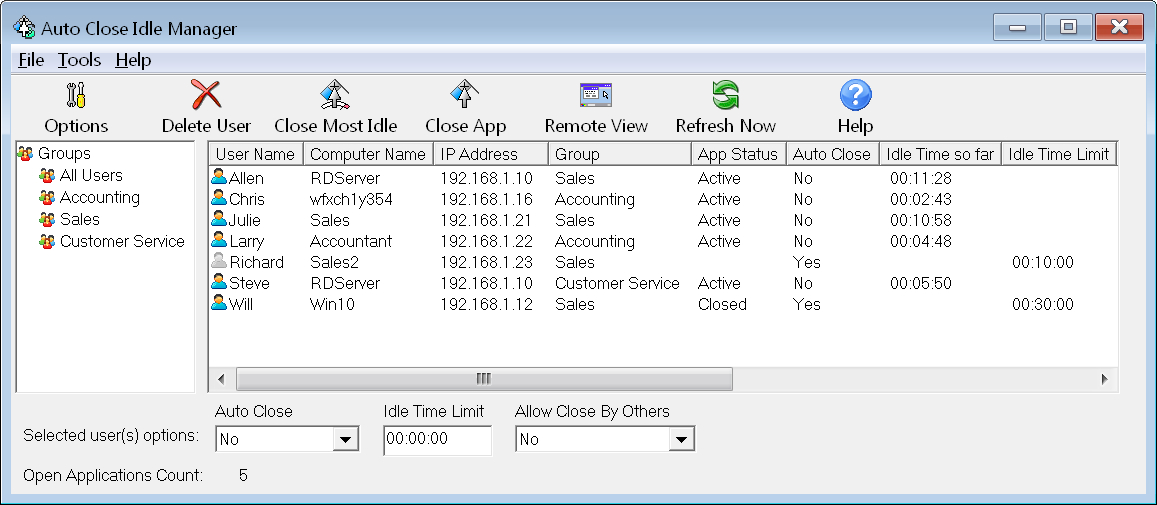Viewport: 1157px width, 505px height.
Task: Click the scrollbar right arrow
Action: pyautogui.click(x=1105, y=379)
